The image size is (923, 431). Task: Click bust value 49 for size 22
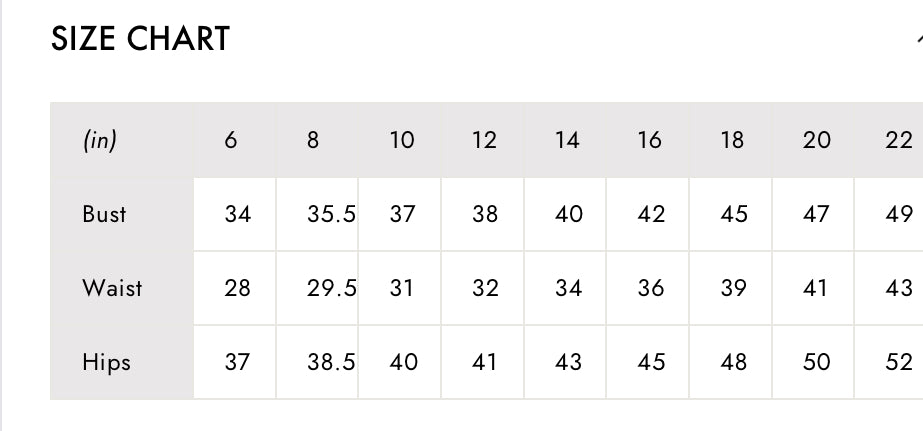pyautogui.click(x=899, y=214)
